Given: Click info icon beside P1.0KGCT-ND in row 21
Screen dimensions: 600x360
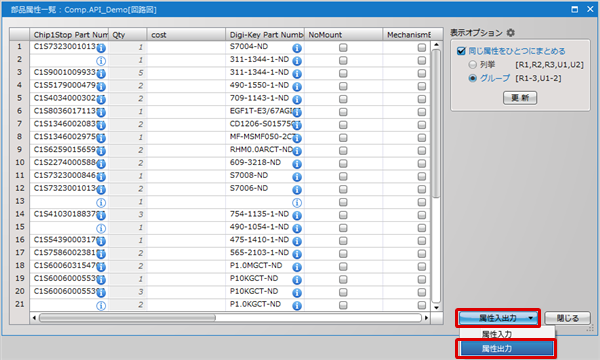Looking at the screenshot, I should (x=297, y=306).
